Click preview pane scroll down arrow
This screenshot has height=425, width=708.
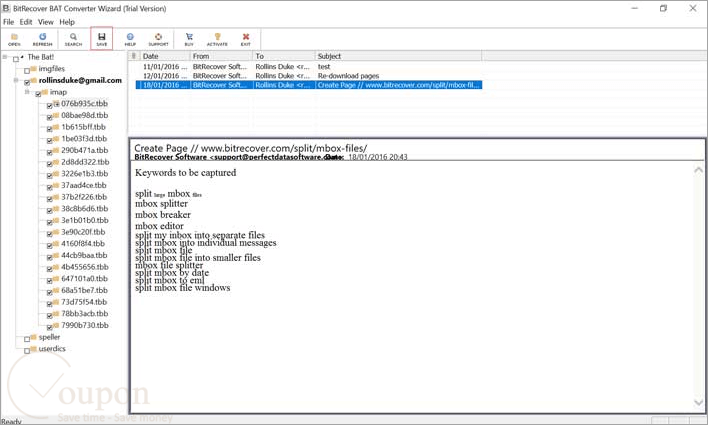point(698,402)
